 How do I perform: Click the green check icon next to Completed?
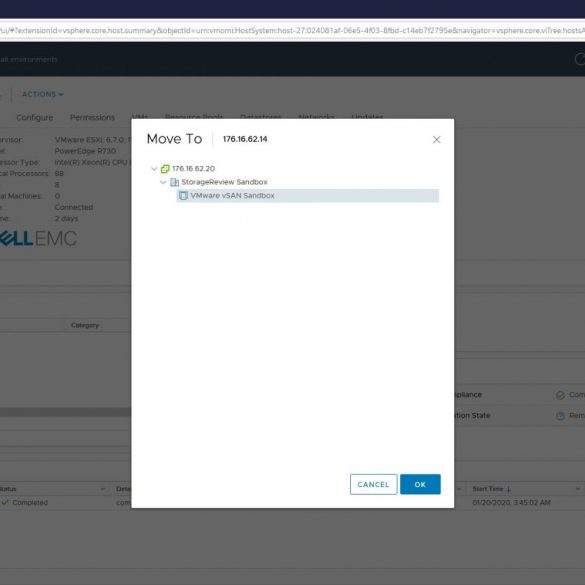tap(5, 503)
